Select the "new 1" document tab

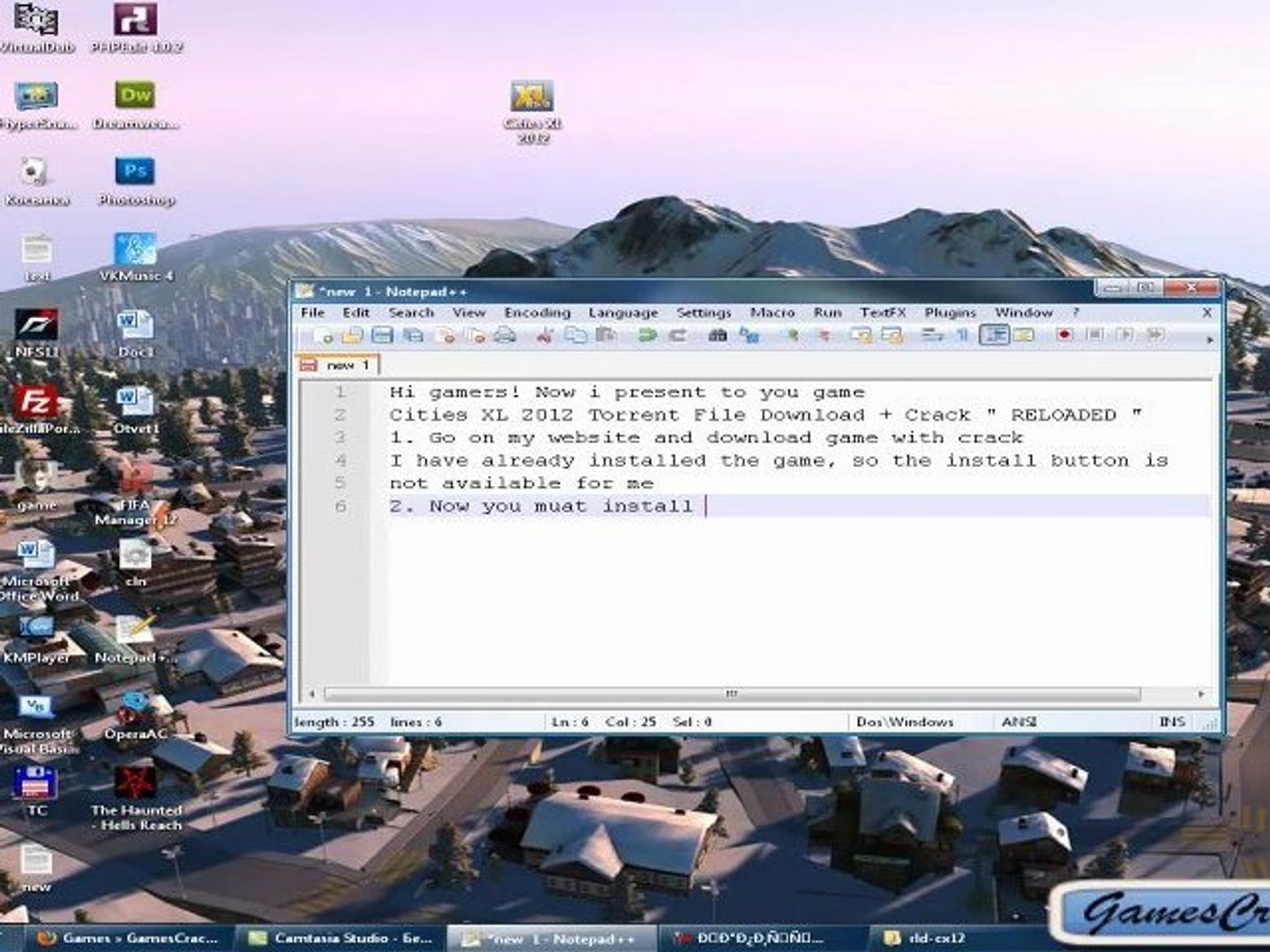point(339,364)
